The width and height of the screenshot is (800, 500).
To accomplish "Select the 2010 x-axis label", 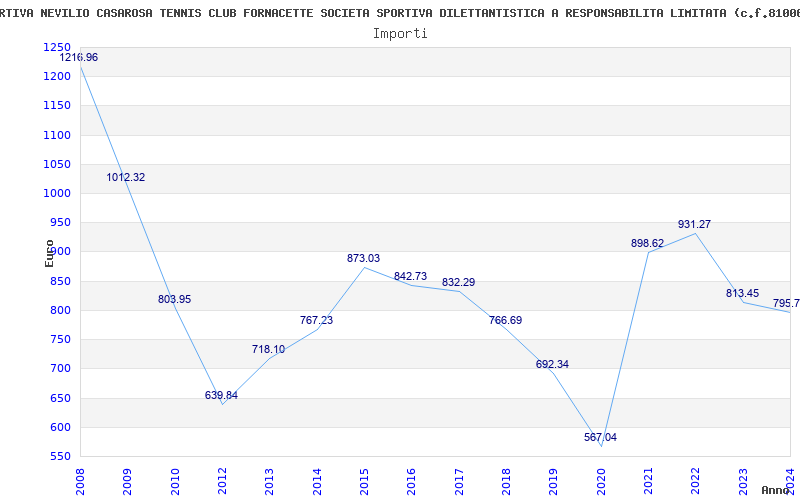I will coord(174,482).
